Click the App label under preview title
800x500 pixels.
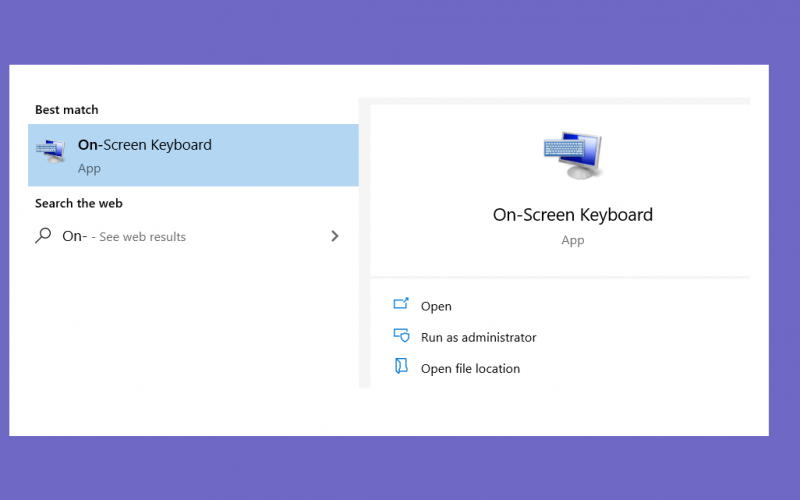pyautogui.click(x=572, y=240)
